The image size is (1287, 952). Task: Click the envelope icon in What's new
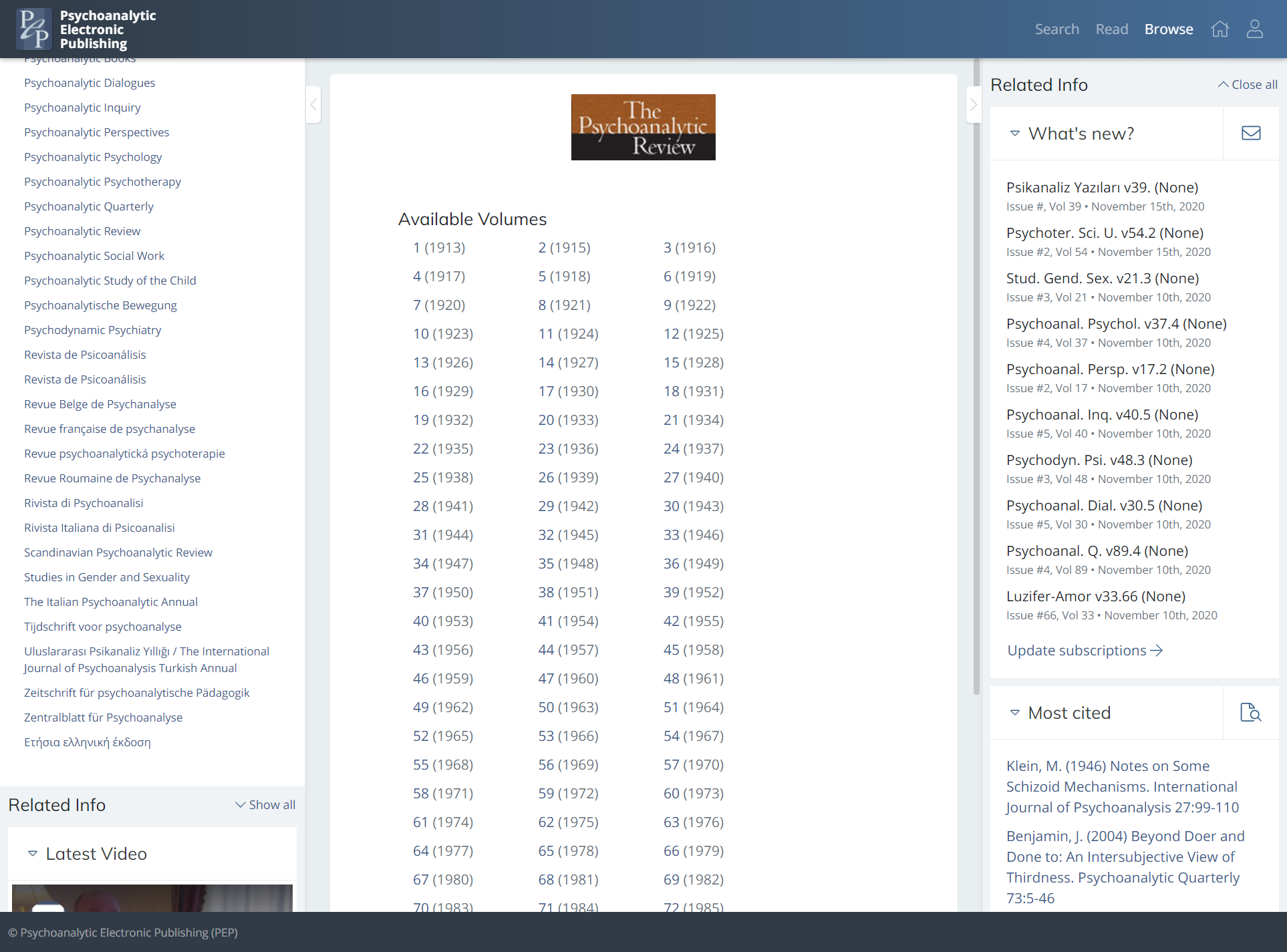[1251, 133]
